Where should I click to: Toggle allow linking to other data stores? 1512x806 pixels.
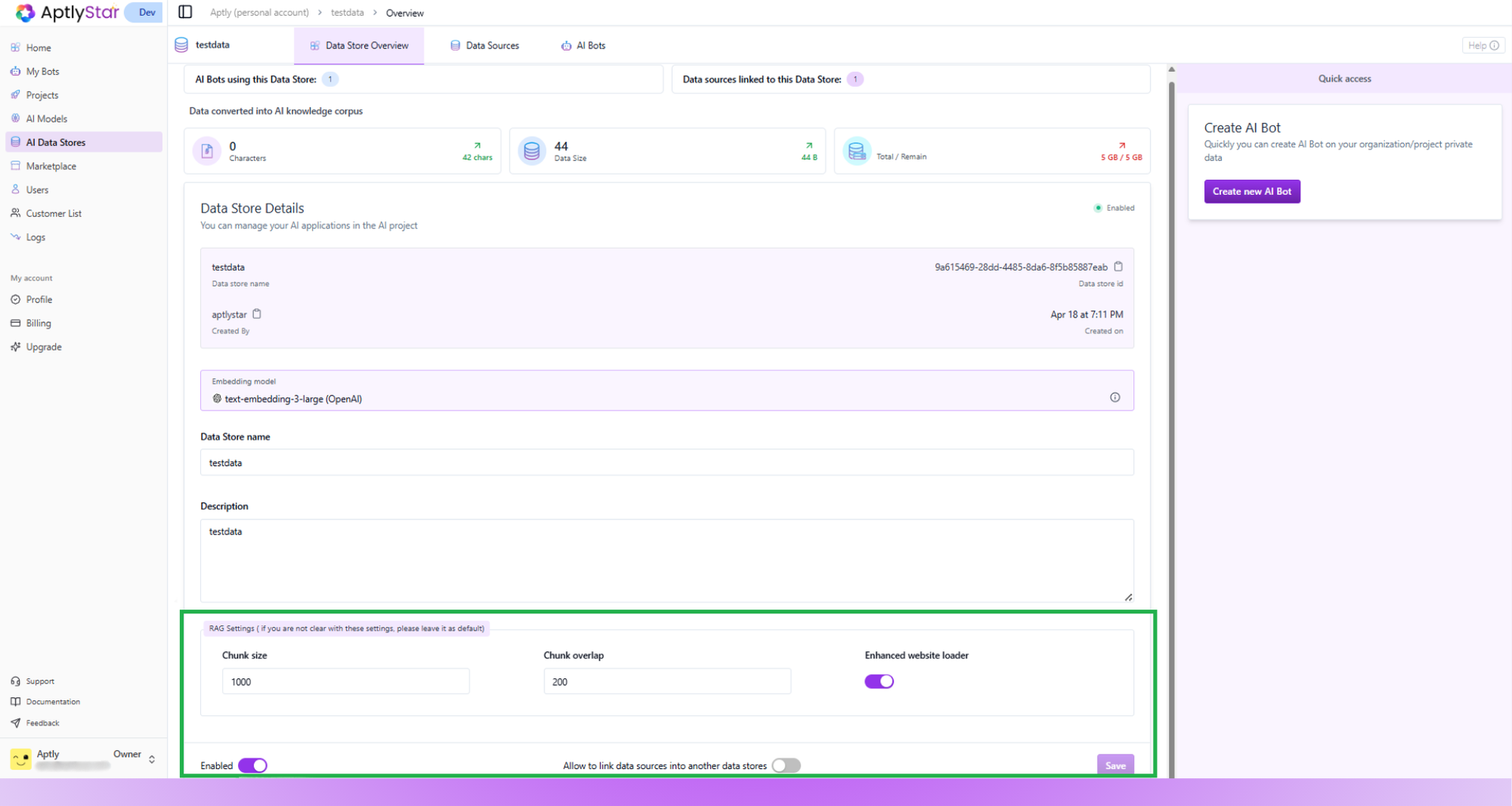tap(786, 765)
